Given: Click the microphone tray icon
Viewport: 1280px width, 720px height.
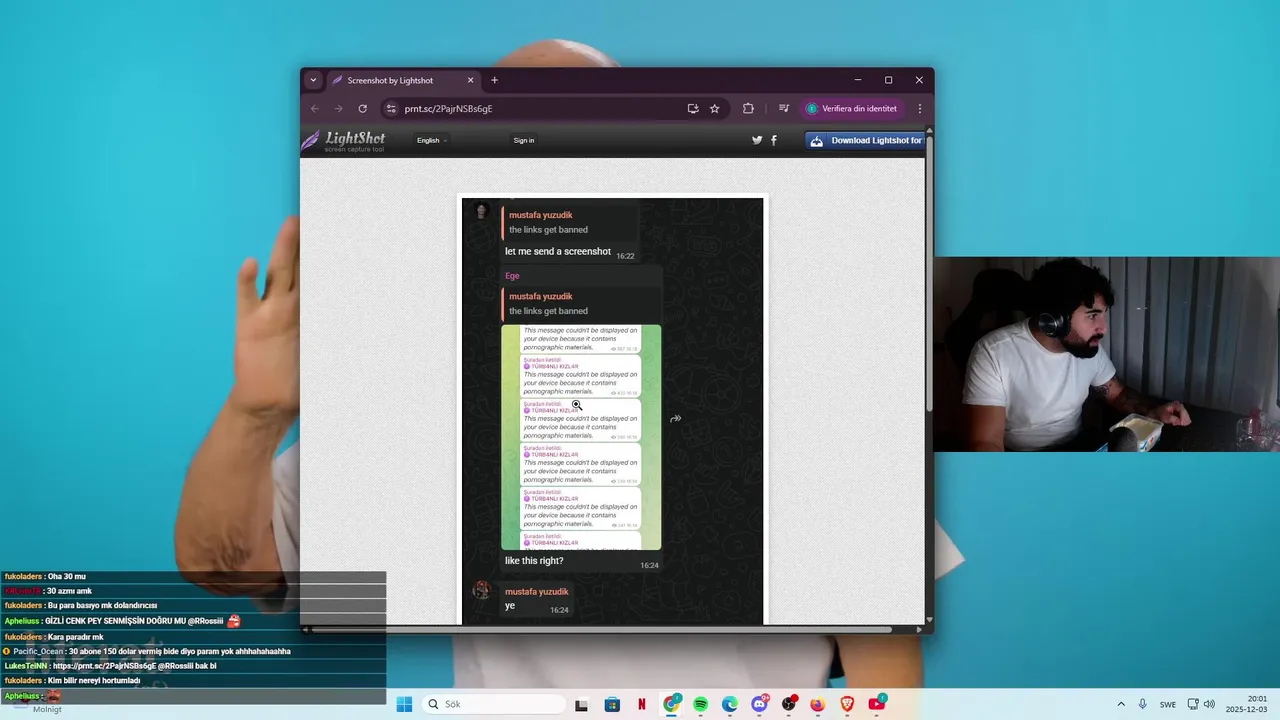Looking at the screenshot, I should 1143,704.
